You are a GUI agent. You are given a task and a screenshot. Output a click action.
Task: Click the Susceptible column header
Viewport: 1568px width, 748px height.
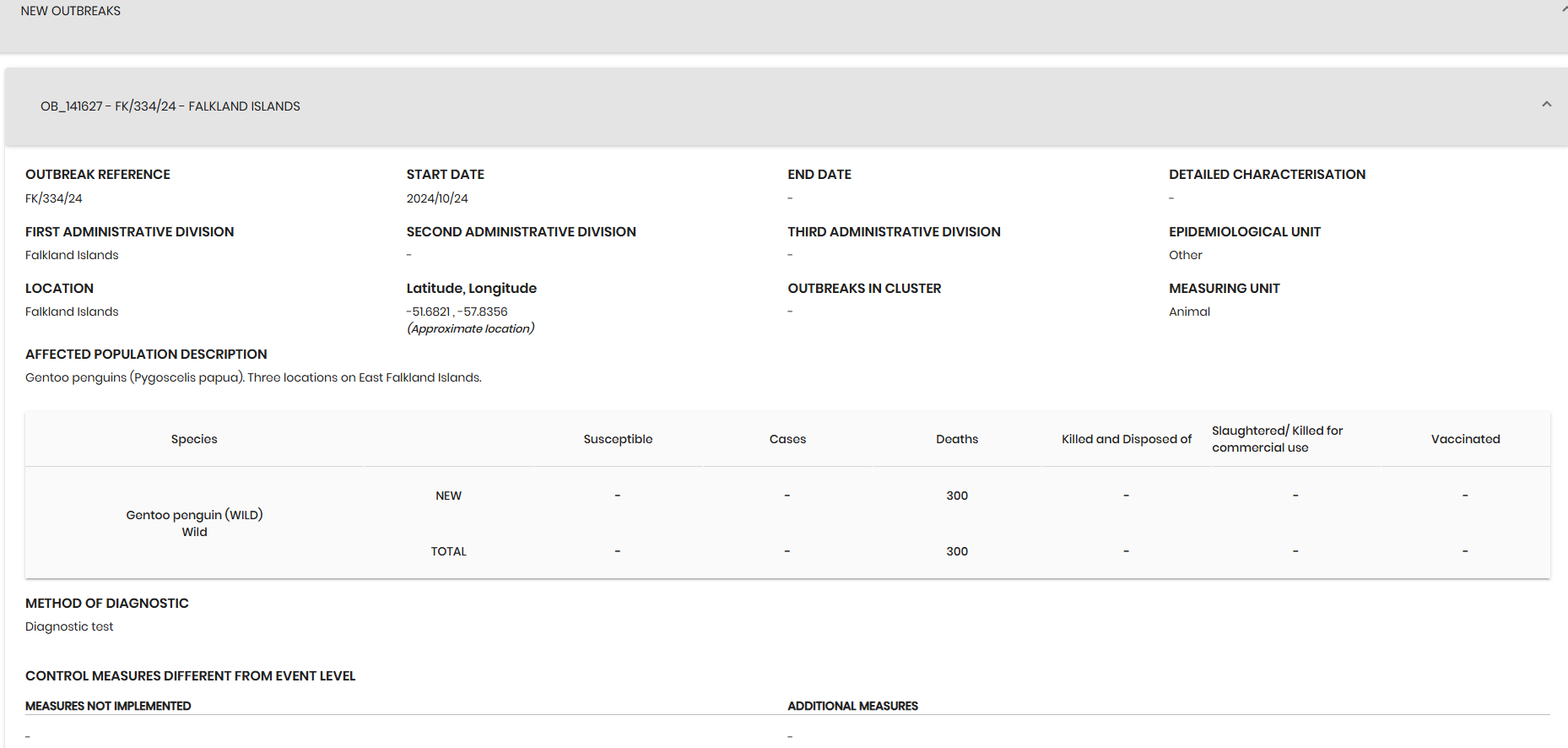(618, 439)
